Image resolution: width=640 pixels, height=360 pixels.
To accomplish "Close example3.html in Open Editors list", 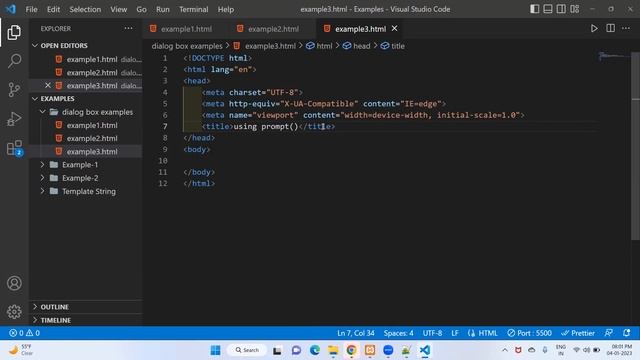I will point(48,85).
